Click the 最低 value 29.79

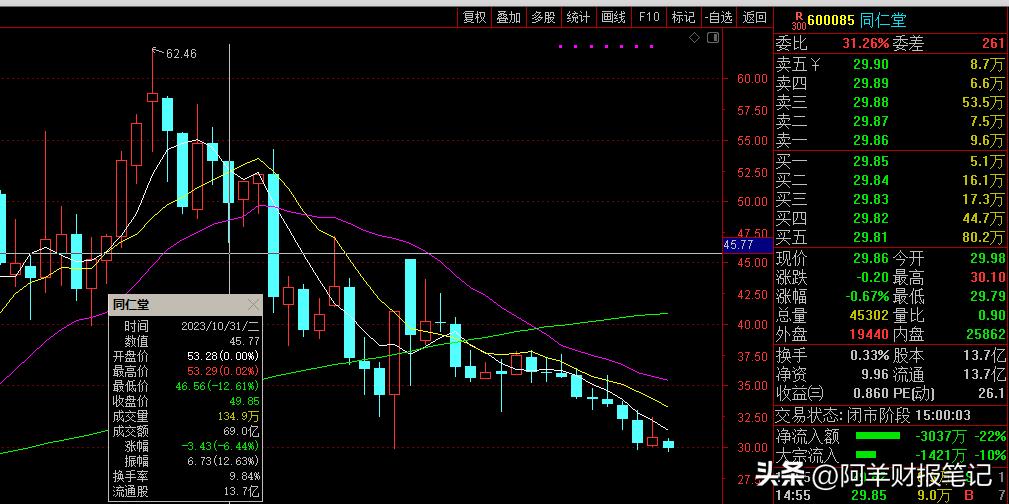coord(986,297)
